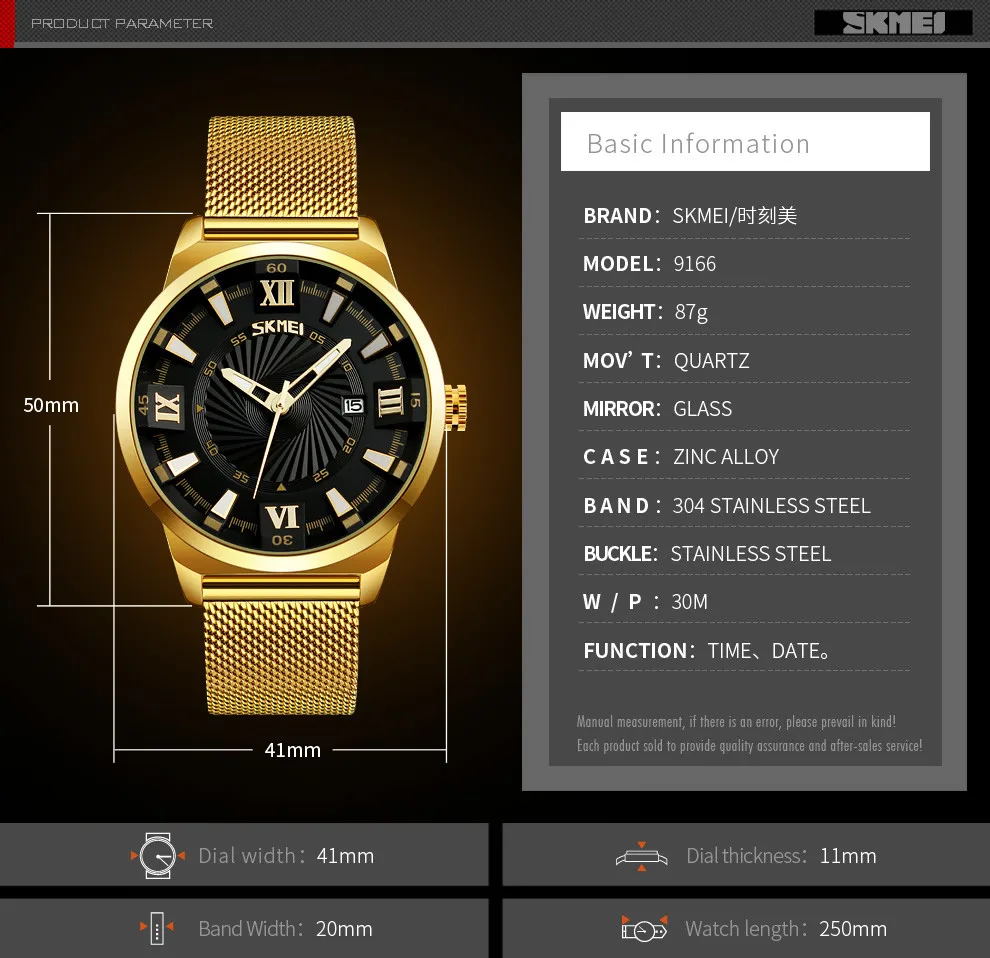Screen dimensions: 990x958
Task: Click the FUNCTION: TIME, DATE row
Action: (x=744, y=650)
